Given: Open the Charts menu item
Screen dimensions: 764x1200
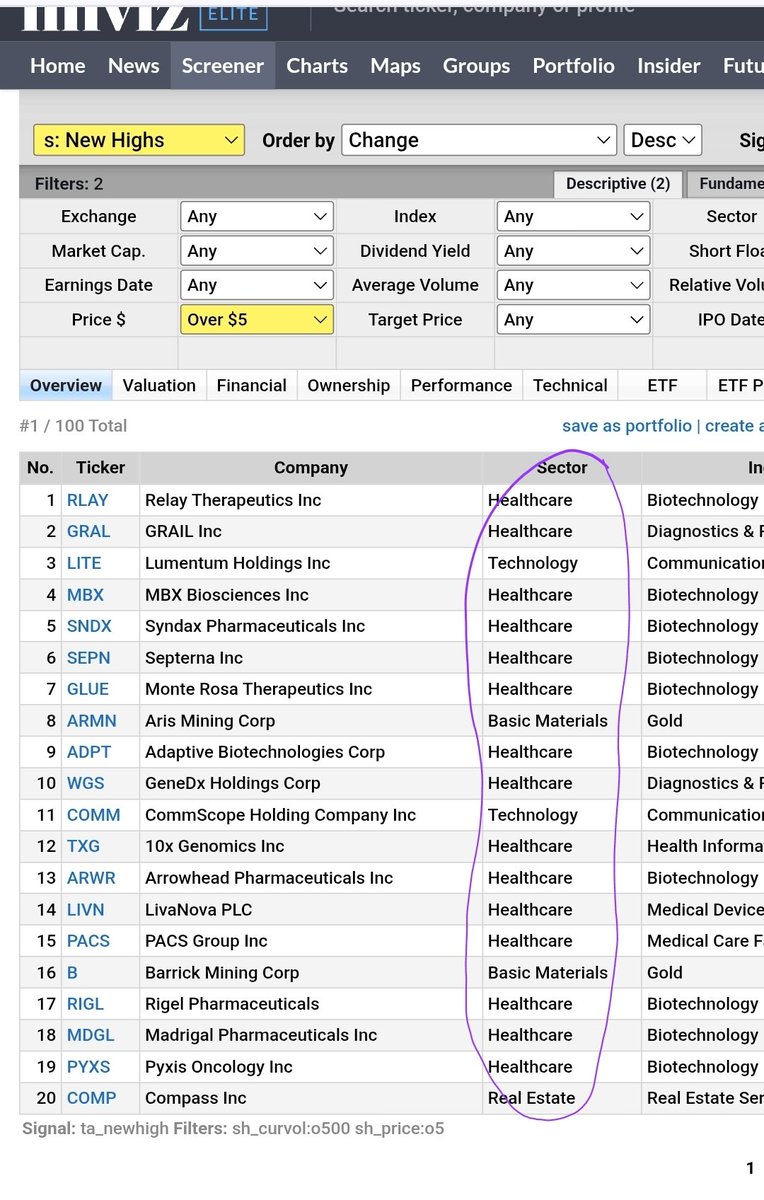Looking at the screenshot, I should (317, 66).
